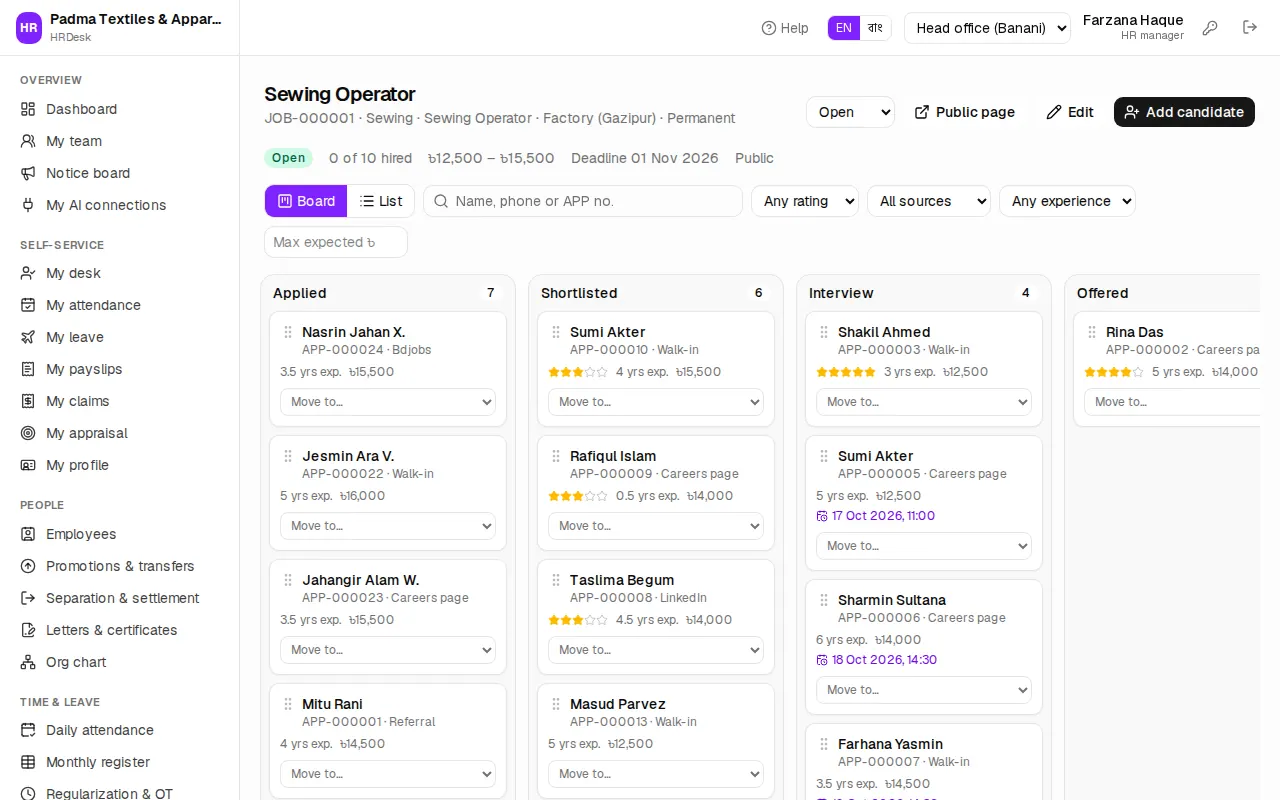This screenshot has width=1280, height=800.
Task: Click the drag handle on Nasrin Jahan X. card
Action: 288,332
